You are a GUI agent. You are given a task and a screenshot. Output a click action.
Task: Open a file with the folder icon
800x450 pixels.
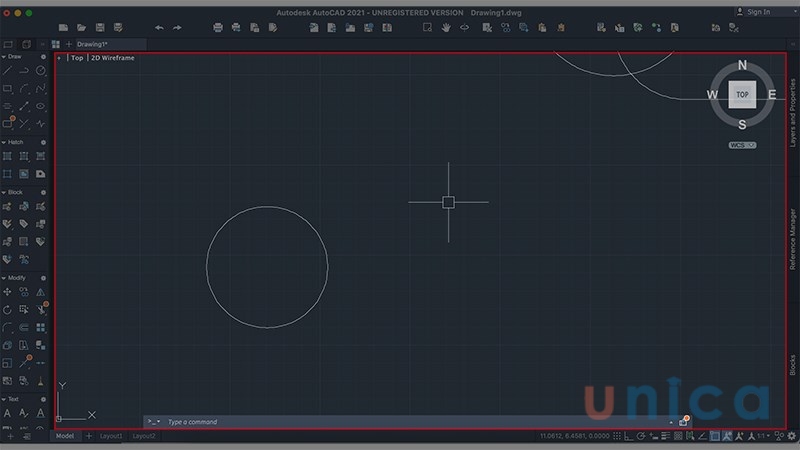[x=82, y=28]
